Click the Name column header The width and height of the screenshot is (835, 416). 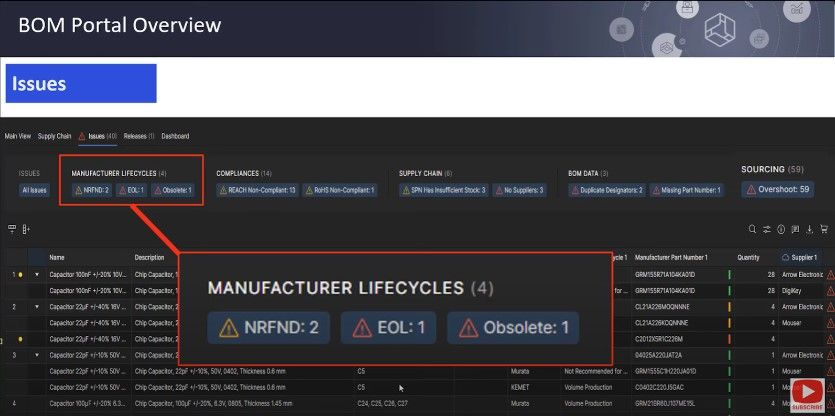tap(57, 257)
